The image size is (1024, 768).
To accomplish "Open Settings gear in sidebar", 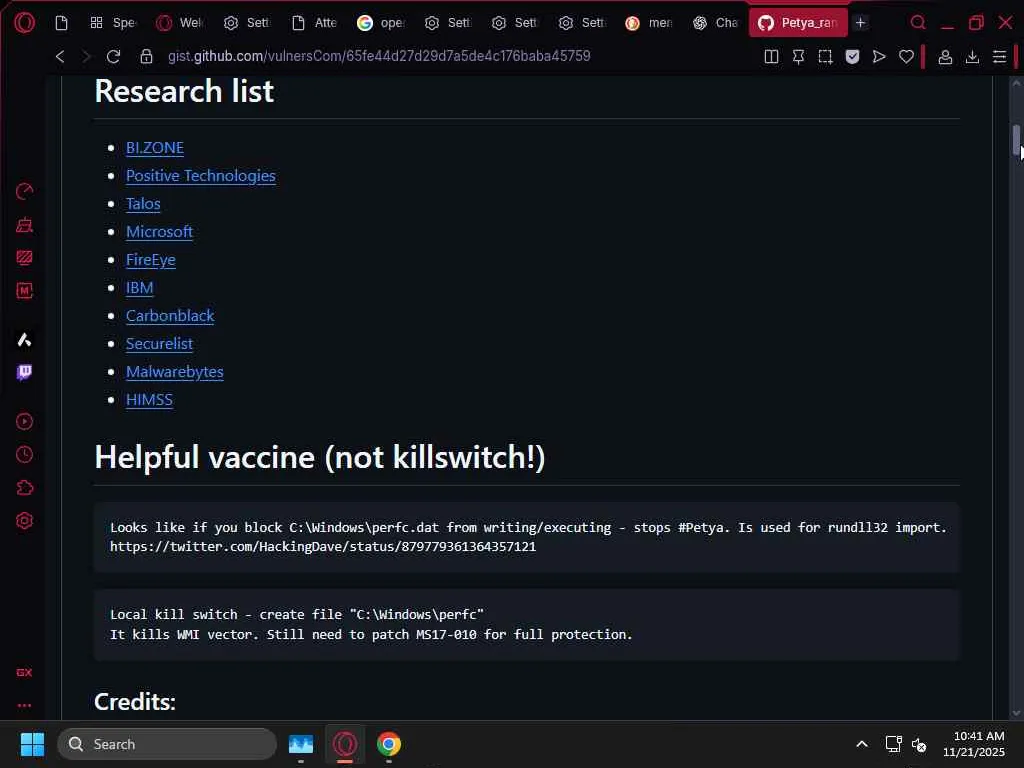I will (24, 521).
